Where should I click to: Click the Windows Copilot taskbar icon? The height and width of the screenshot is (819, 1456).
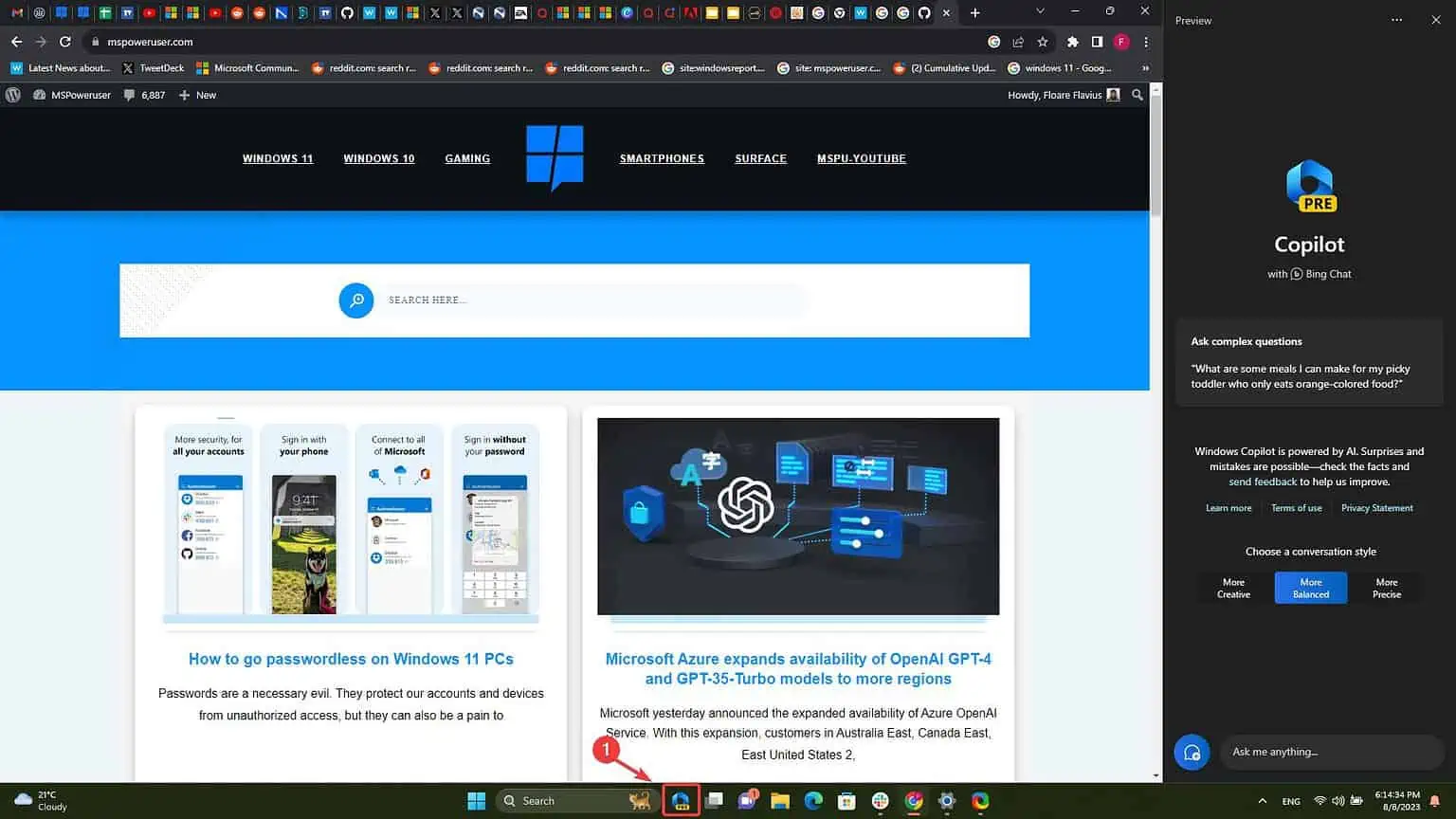(681, 801)
